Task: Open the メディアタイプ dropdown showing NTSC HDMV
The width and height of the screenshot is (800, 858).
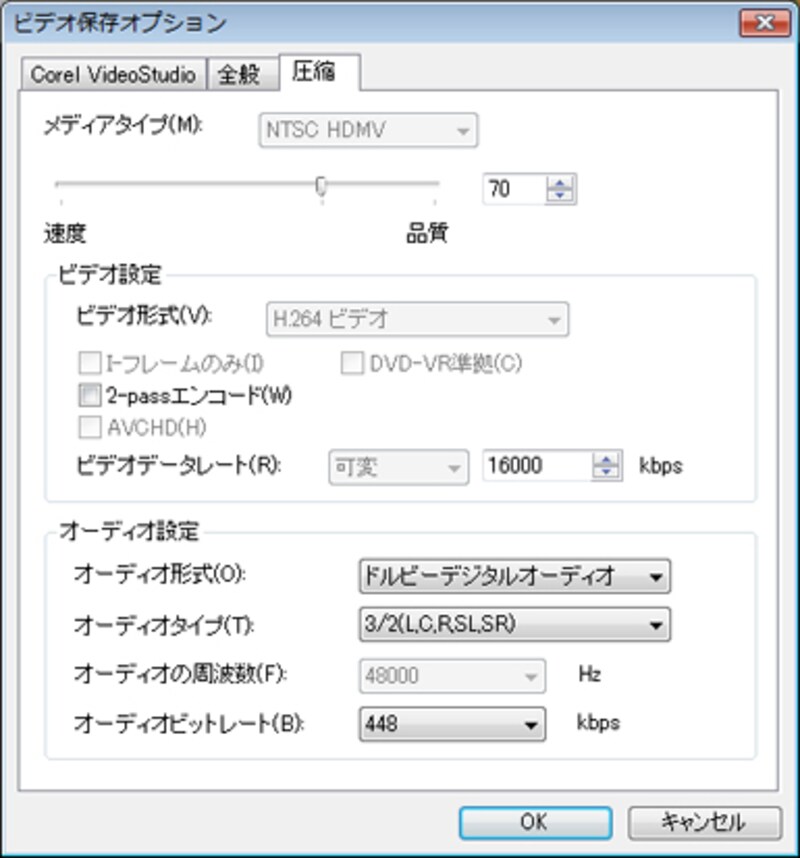Action: (368, 130)
